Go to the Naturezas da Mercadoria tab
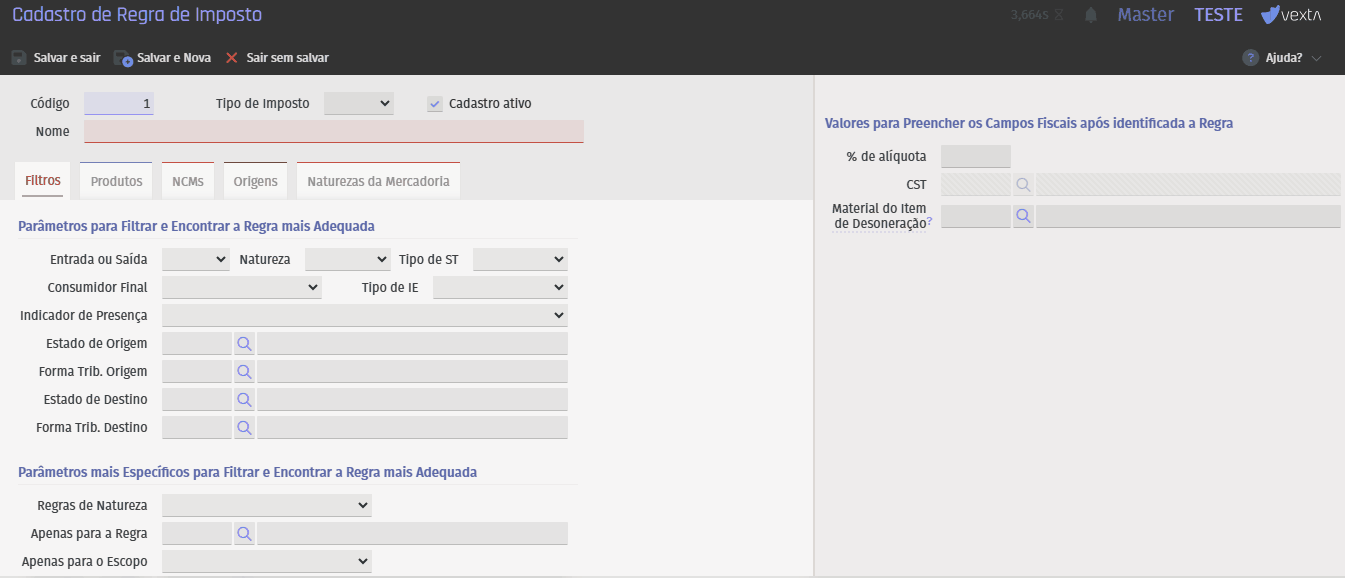 click(x=378, y=182)
